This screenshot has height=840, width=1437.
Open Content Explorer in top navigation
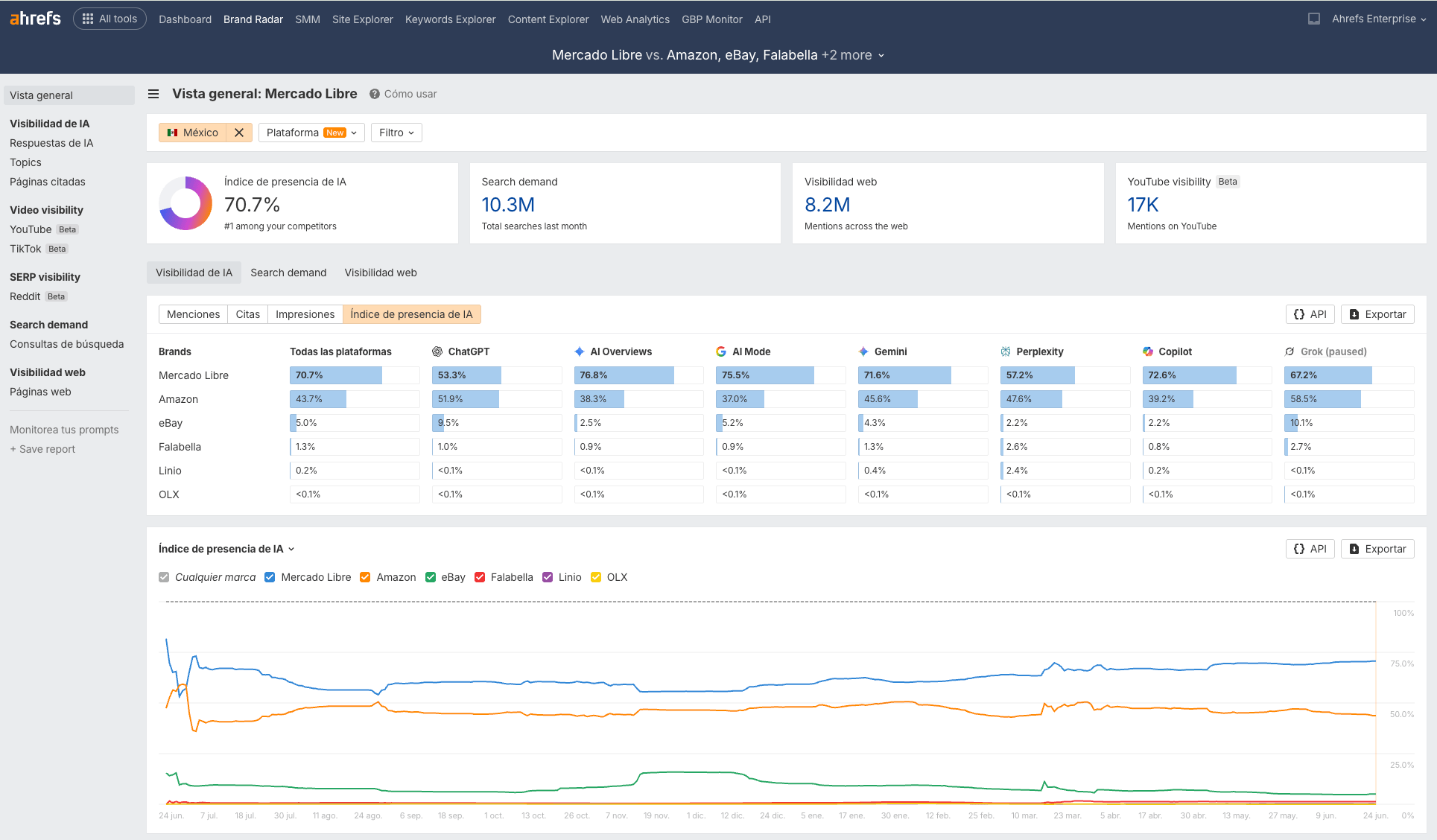pos(548,19)
